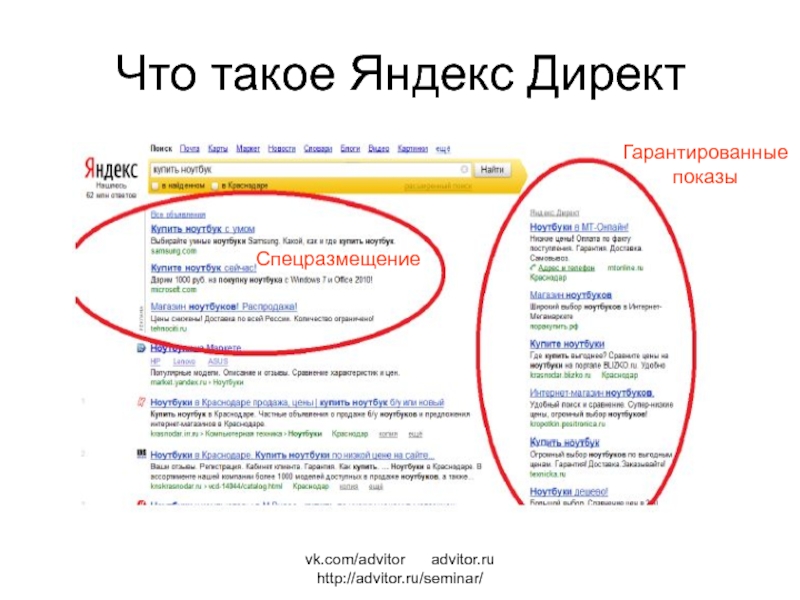Screen dimensions: 800x600
Task: Click the market.yandex.ru › Ноутбуки URL
Action: [197, 382]
